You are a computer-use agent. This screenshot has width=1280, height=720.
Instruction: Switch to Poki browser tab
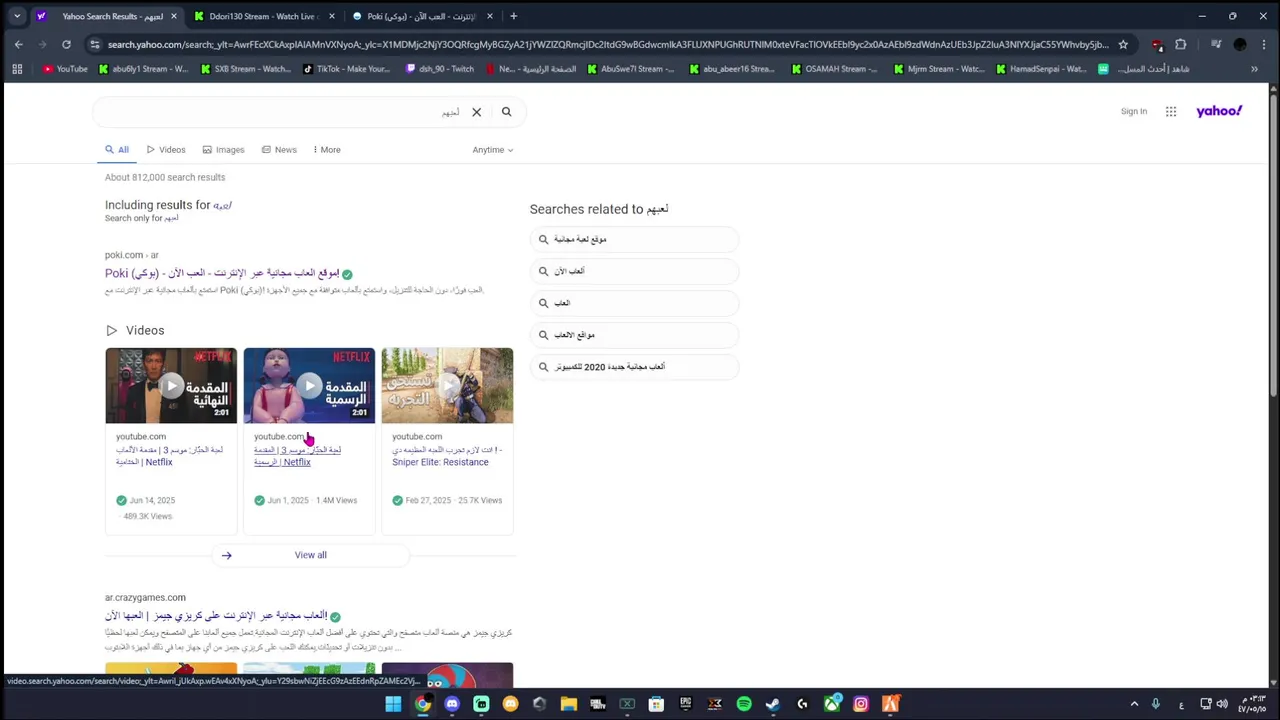tap(420, 16)
